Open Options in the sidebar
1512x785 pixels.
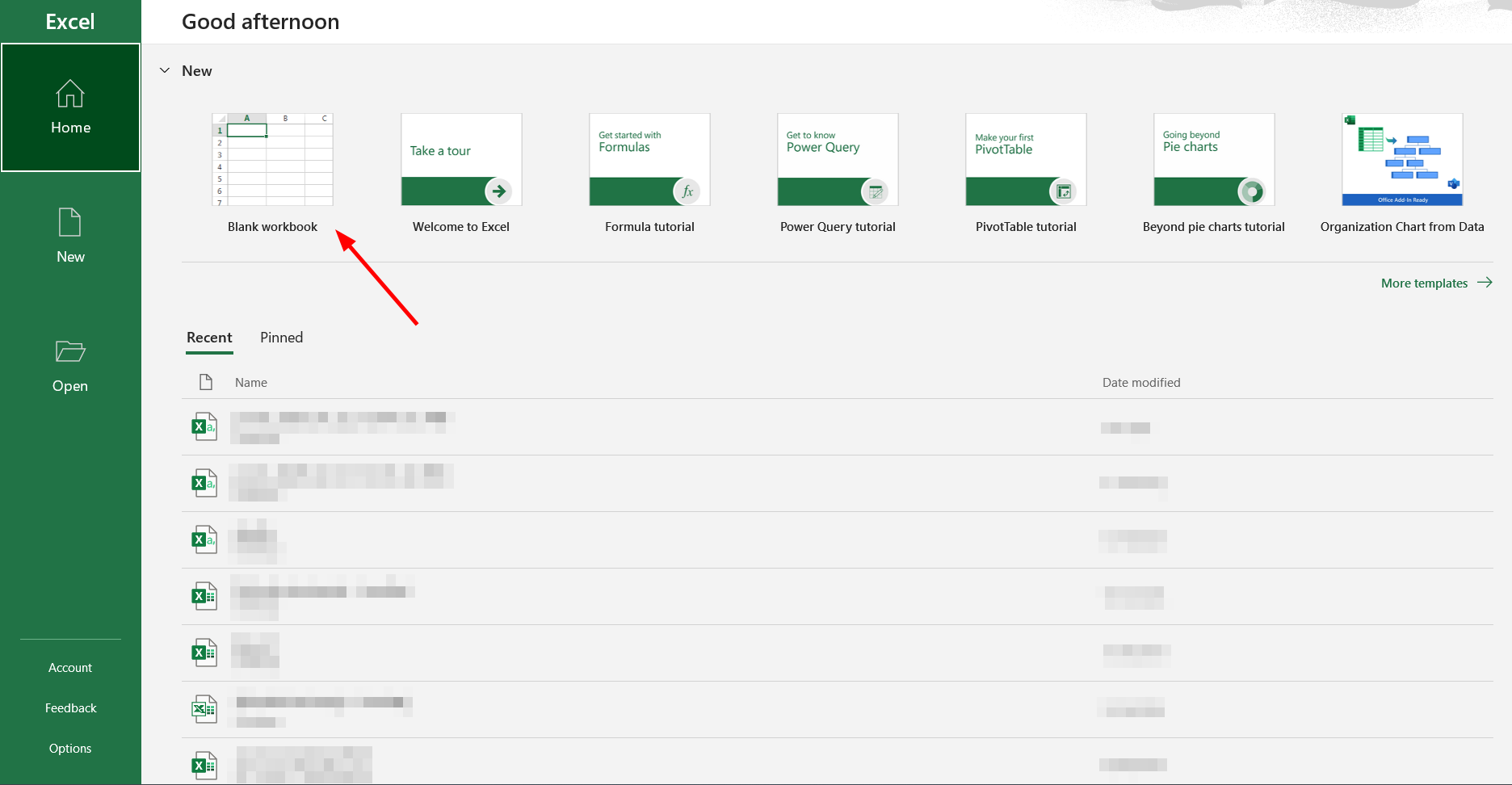70,749
